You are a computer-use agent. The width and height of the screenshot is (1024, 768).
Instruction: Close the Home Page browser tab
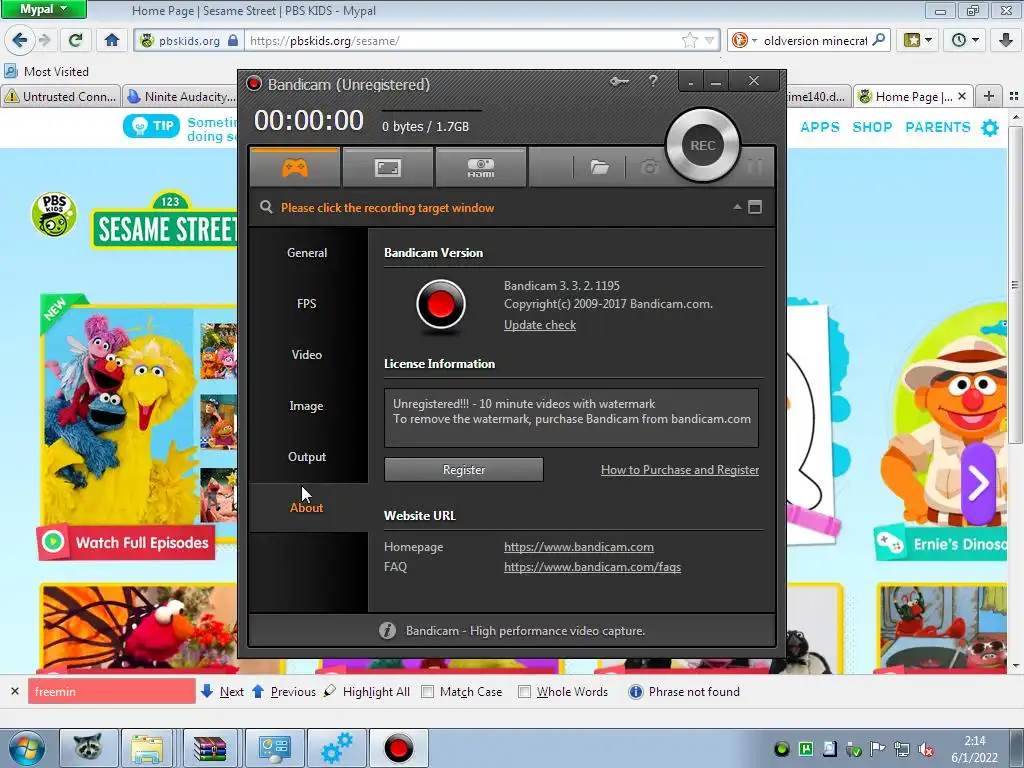click(x=961, y=97)
